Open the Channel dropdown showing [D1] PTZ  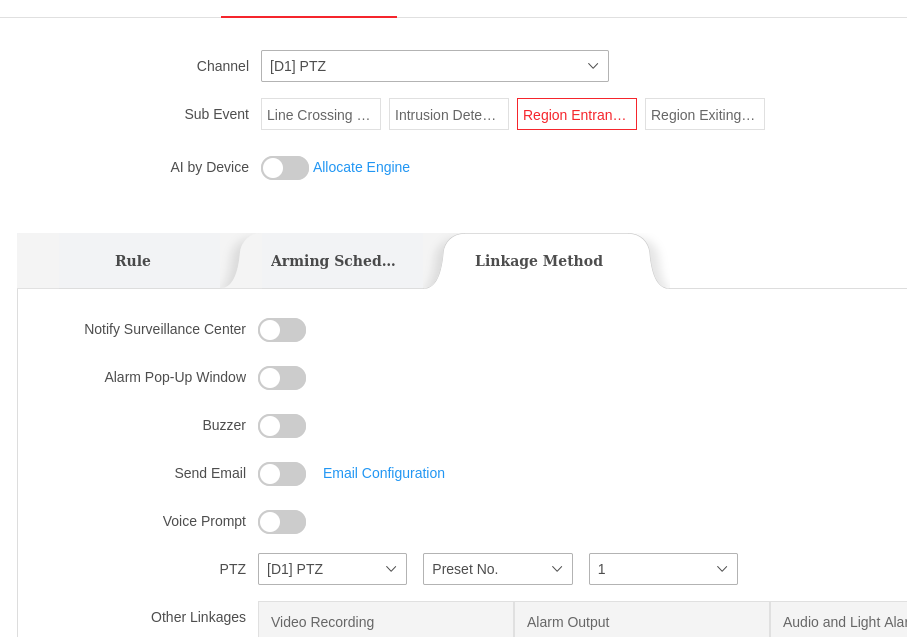pos(434,66)
